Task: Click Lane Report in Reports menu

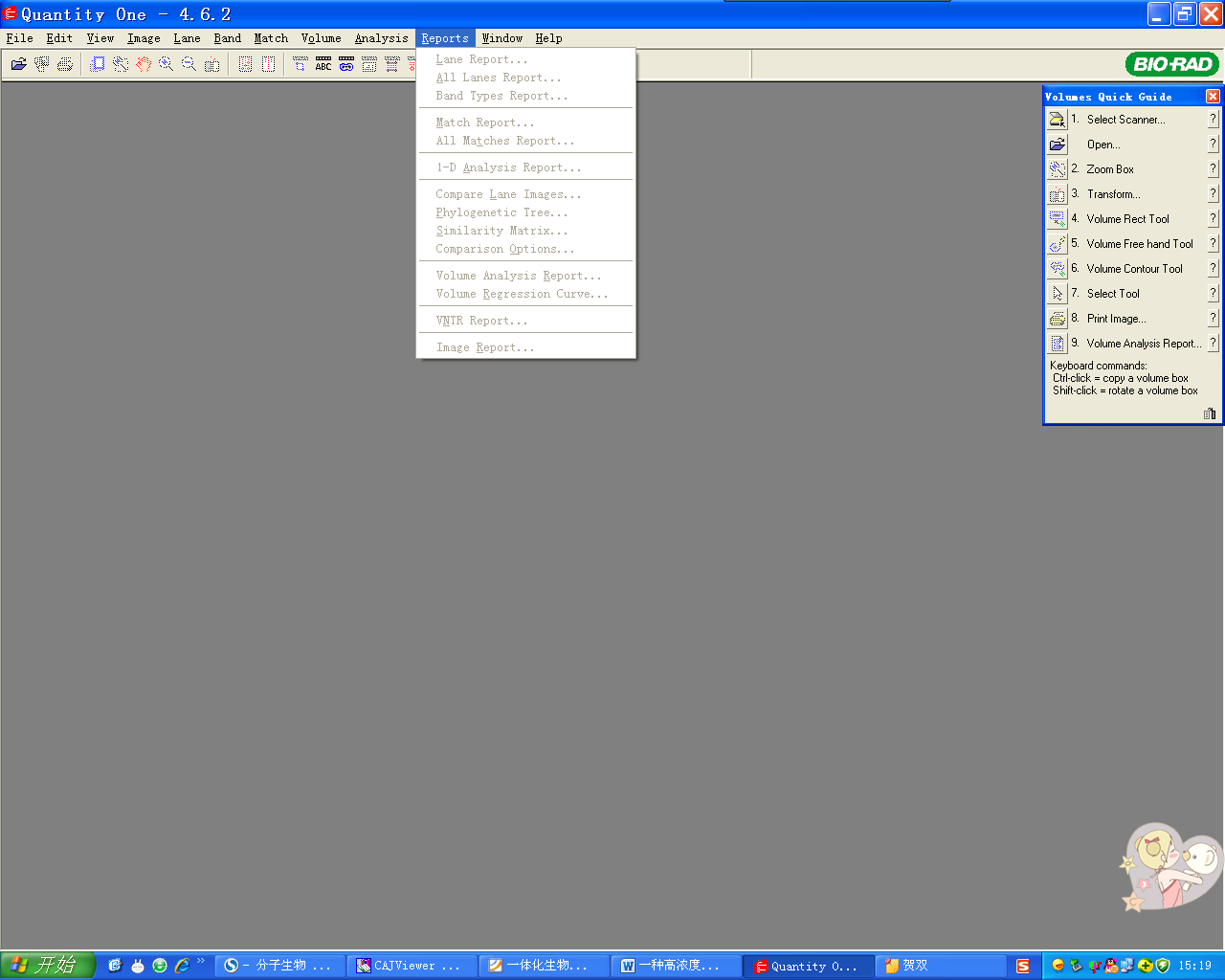Action: (x=526, y=59)
